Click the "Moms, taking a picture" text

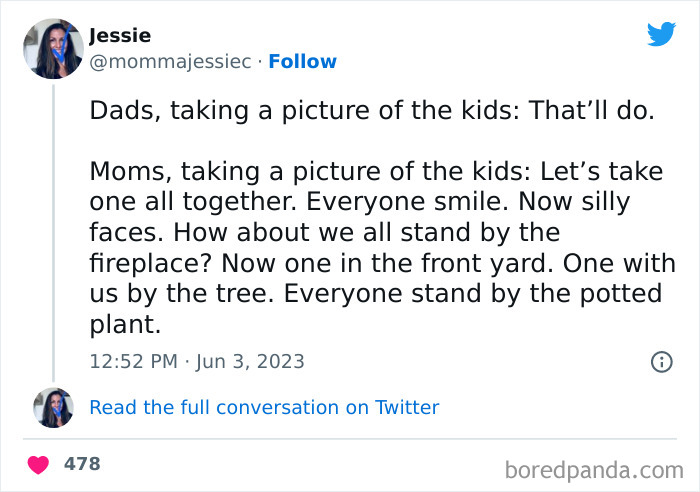click(250, 171)
